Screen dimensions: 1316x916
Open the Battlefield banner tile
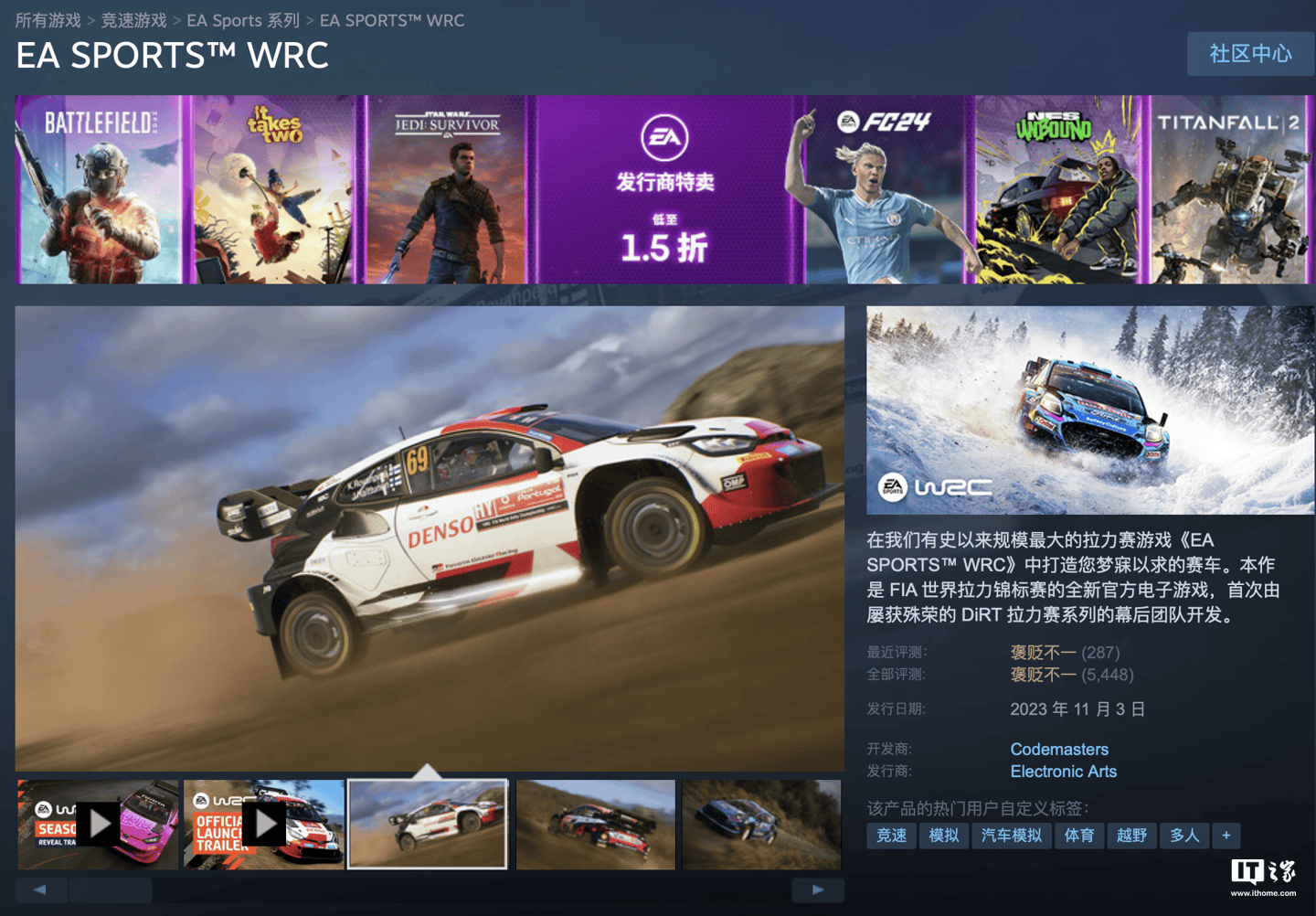[99, 189]
